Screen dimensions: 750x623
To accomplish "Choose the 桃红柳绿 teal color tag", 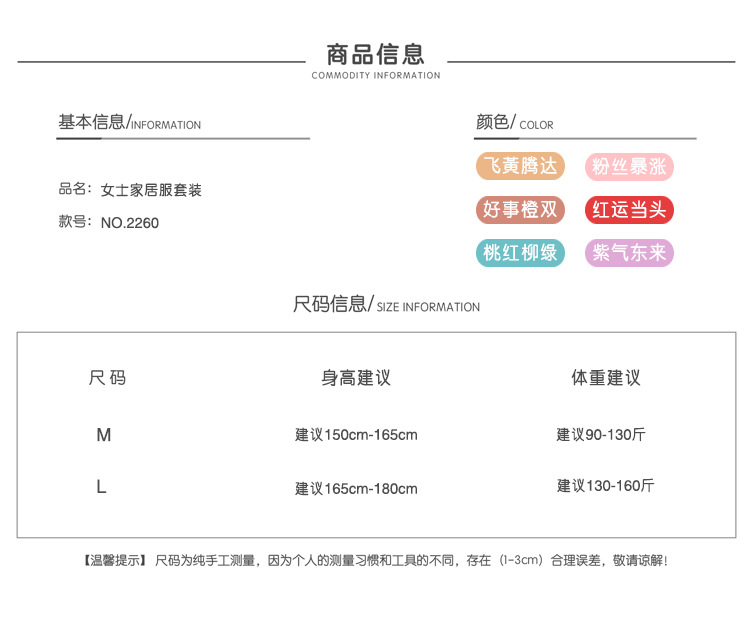I will click(x=520, y=253).
